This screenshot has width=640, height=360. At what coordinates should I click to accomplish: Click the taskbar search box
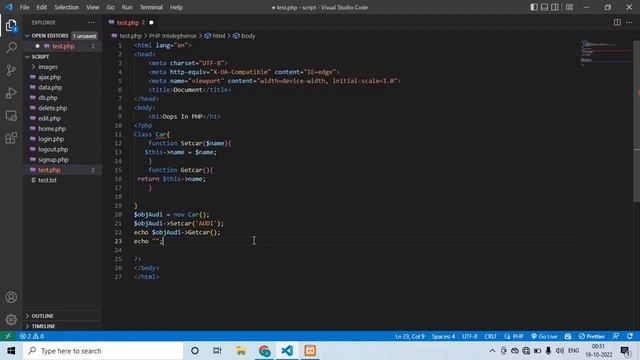pos(103,351)
